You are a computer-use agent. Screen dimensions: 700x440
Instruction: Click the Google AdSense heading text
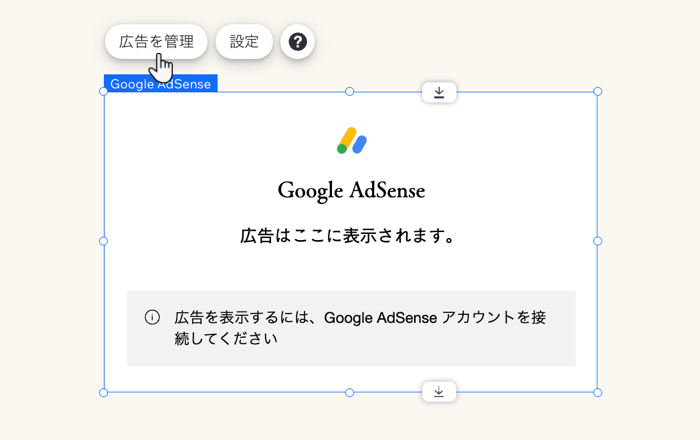[351, 190]
